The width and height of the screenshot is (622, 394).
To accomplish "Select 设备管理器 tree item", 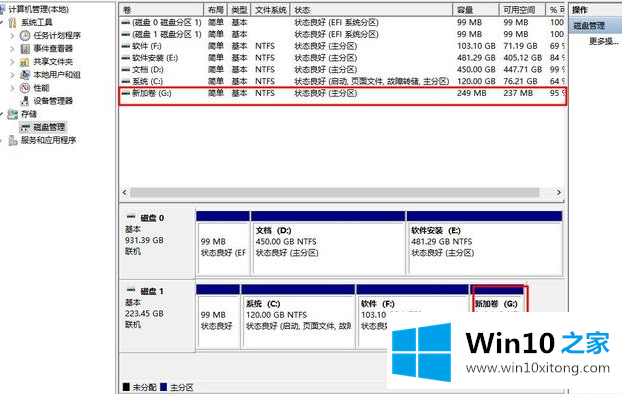I will point(53,101).
